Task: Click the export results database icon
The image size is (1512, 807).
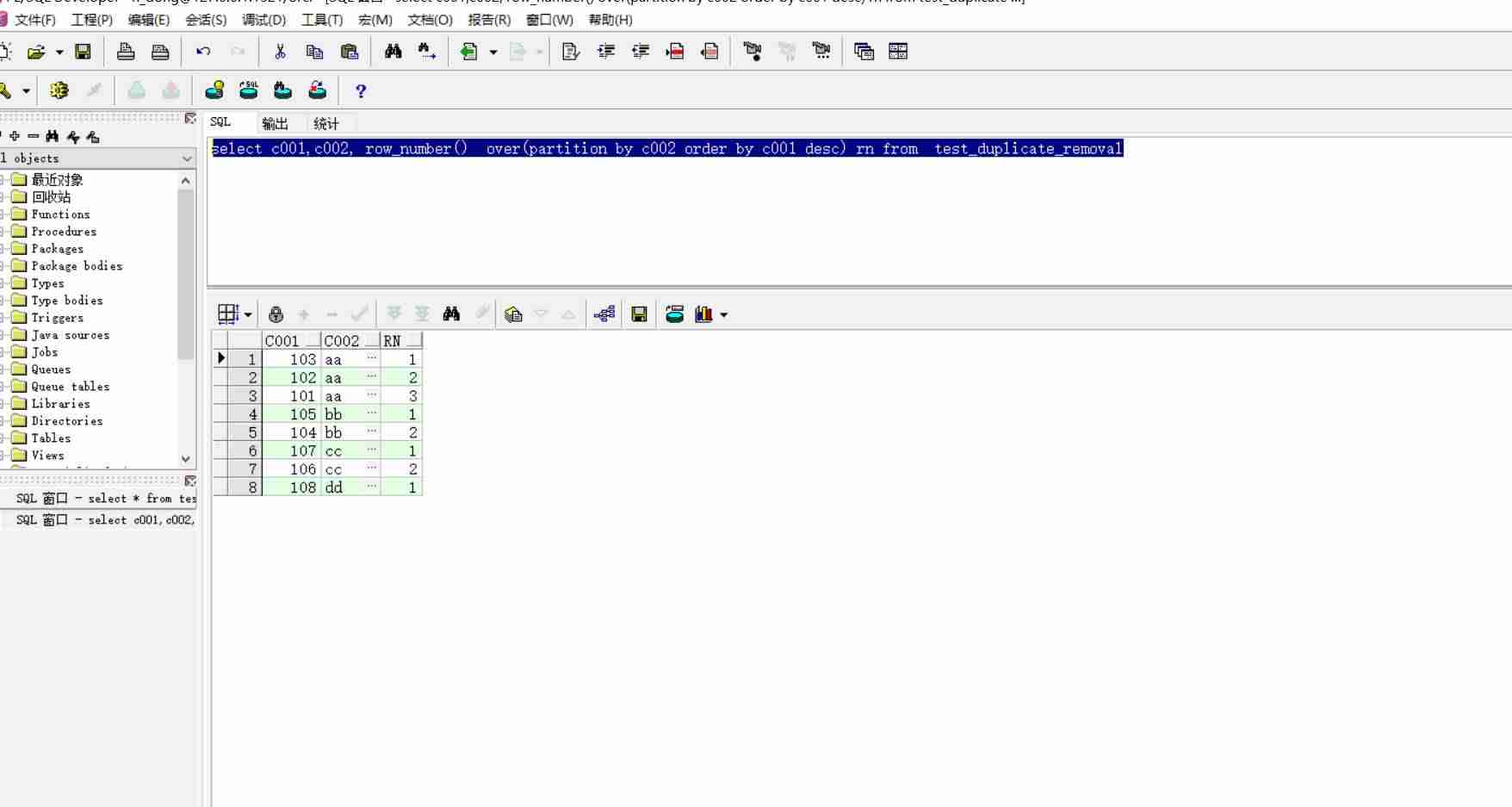Action: pos(675,314)
